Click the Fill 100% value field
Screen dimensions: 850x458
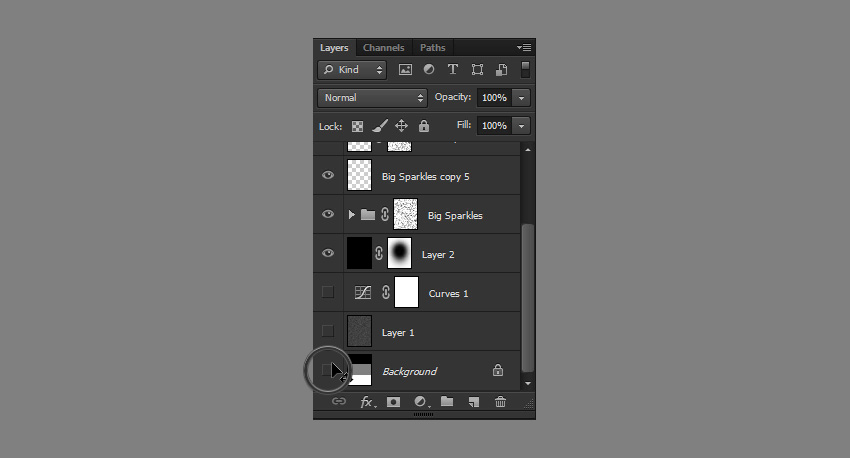(494, 126)
